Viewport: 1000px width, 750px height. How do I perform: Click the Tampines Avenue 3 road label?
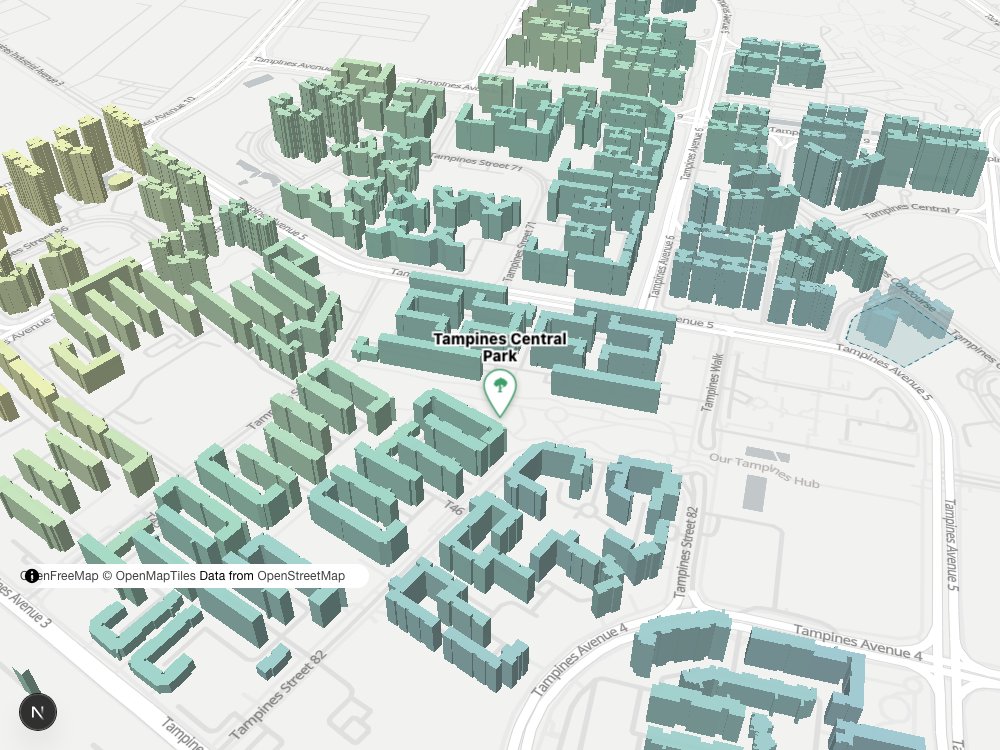pos(26,603)
